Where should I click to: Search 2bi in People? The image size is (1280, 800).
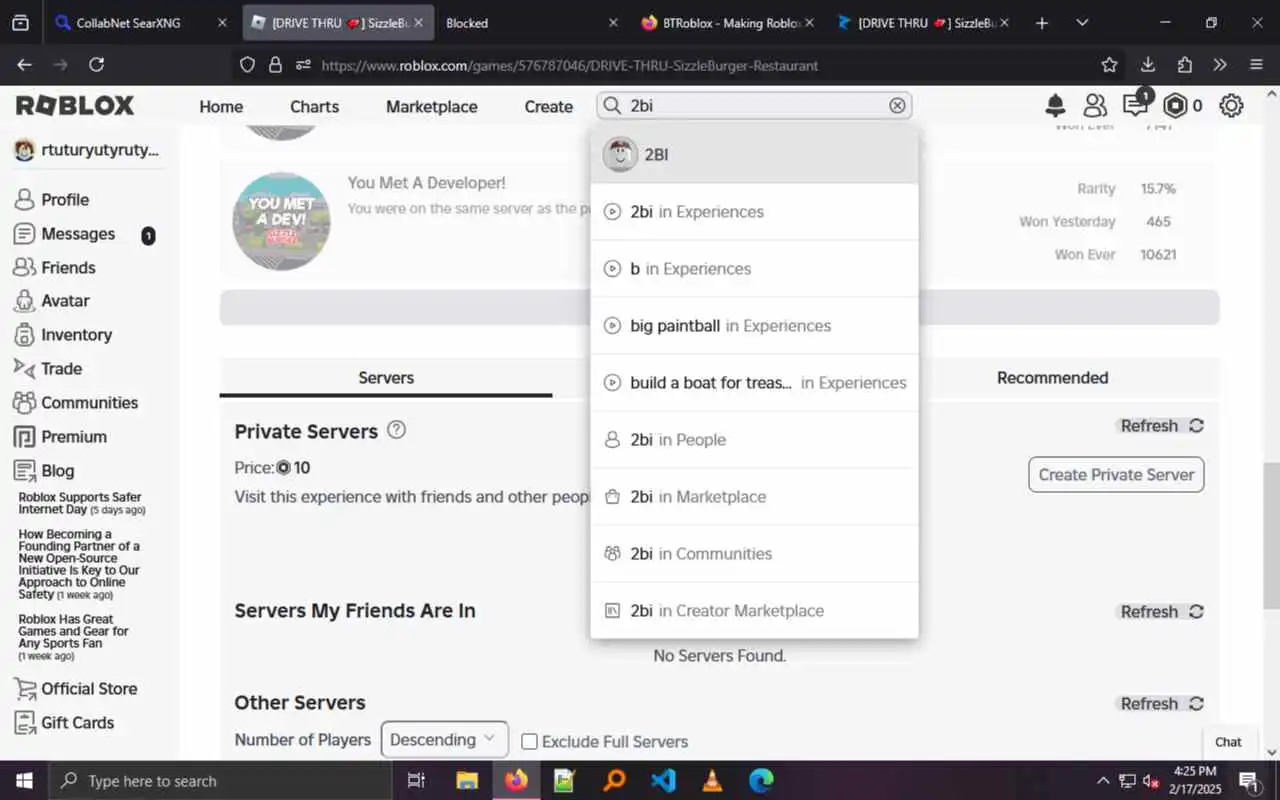(754, 440)
